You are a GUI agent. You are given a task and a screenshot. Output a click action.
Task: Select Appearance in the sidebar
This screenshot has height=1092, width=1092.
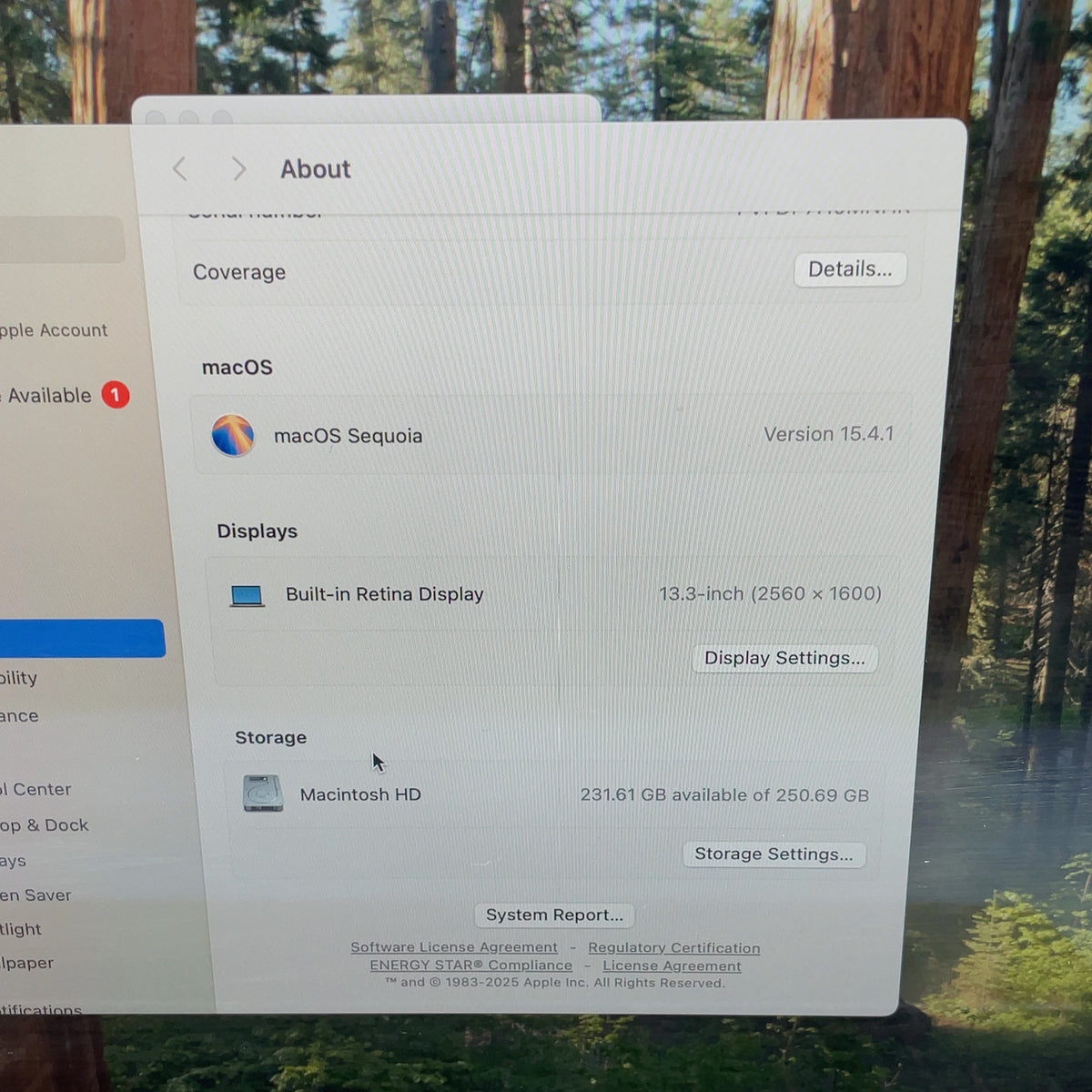pyautogui.click(x=20, y=716)
